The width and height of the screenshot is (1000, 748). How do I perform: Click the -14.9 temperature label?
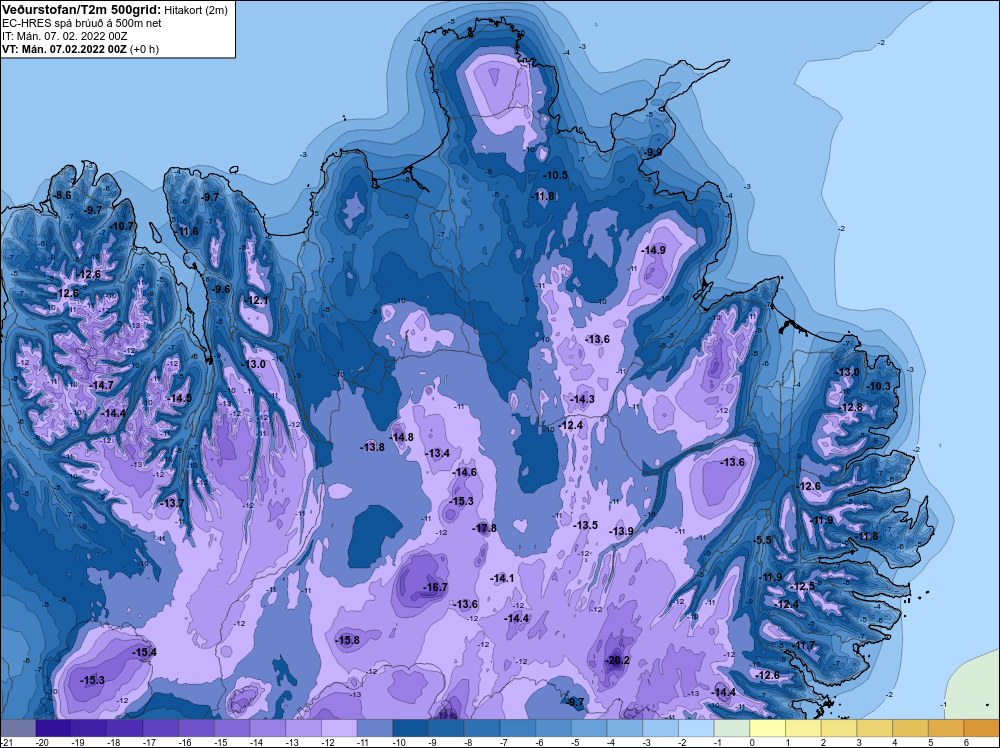click(x=654, y=250)
